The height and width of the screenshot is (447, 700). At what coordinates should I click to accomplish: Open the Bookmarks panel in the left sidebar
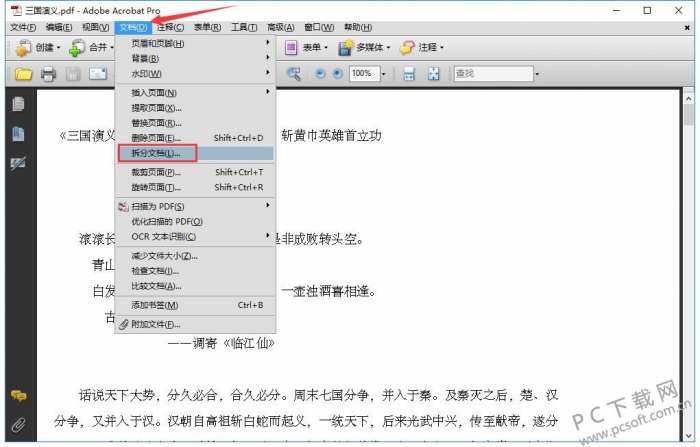coord(18,134)
